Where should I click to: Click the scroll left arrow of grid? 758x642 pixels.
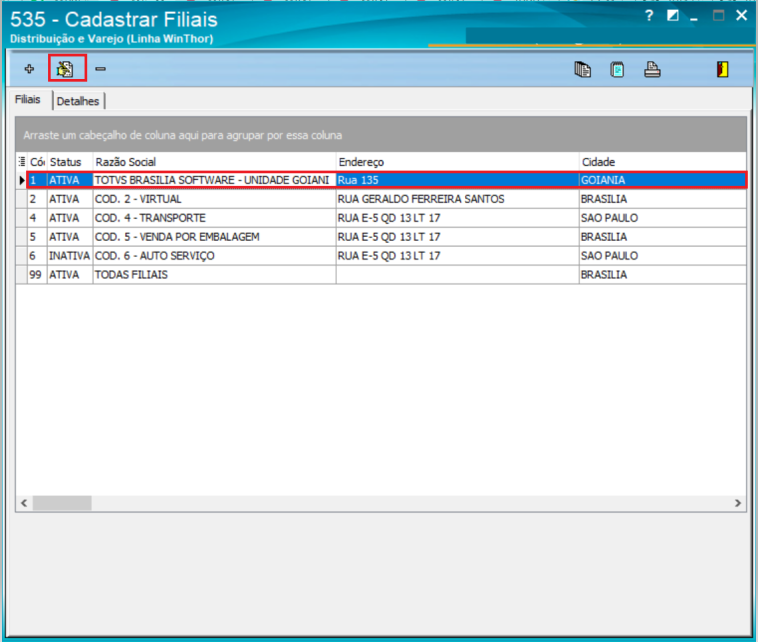click(x=24, y=503)
